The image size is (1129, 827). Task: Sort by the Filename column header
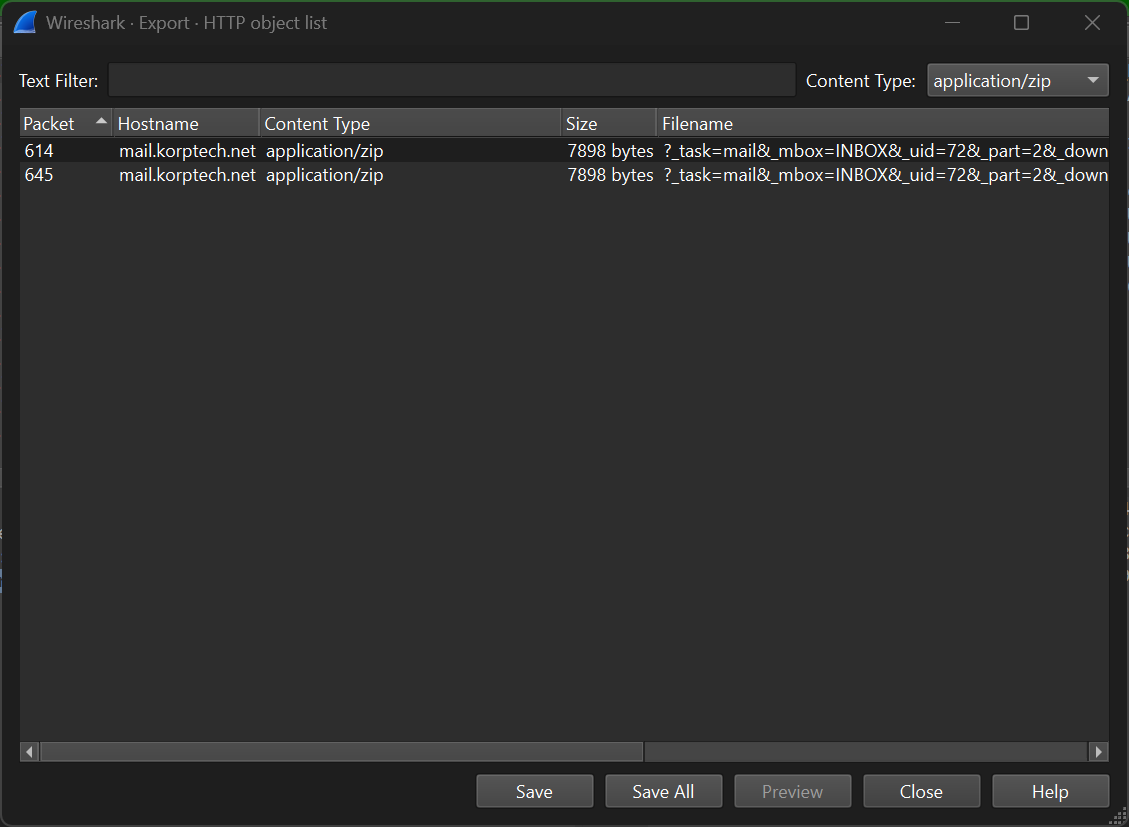point(883,124)
